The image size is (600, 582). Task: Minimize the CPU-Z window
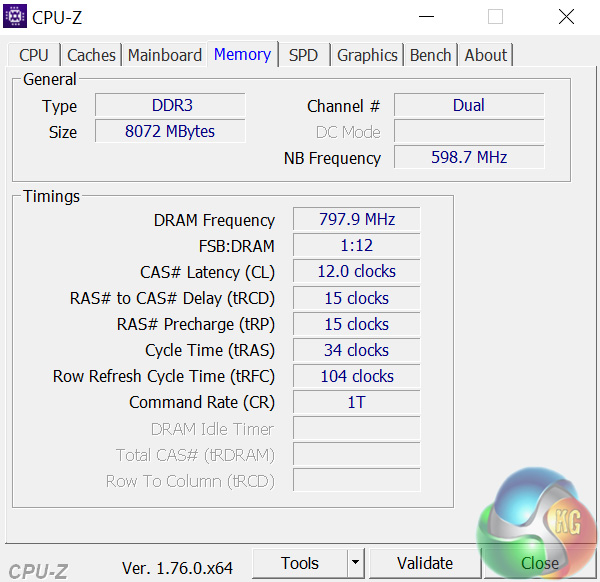pyautogui.click(x=426, y=17)
